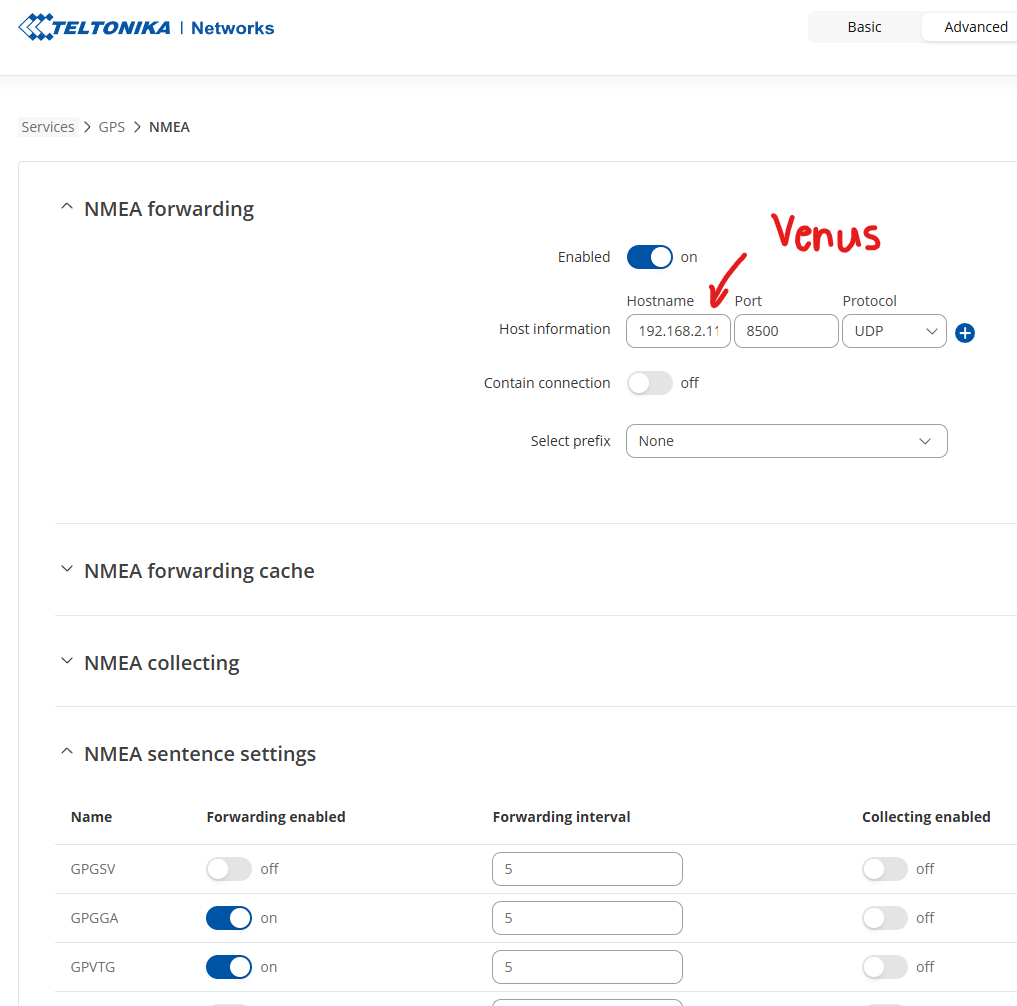Viewport: 1017px width, 1006px height.
Task: Toggle the Contain connection switch
Action: pos(650,383)
